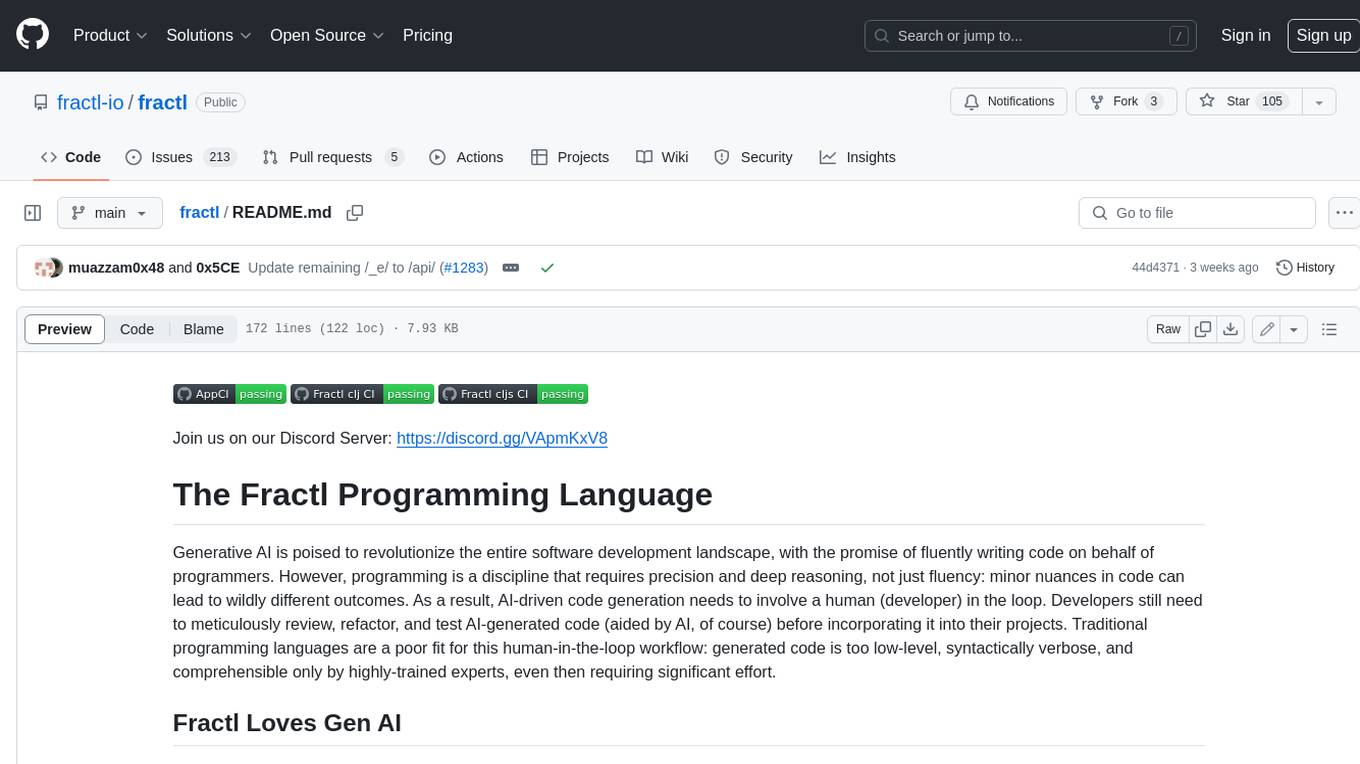Open the star lists dropdown arrow

(1319, 102)
